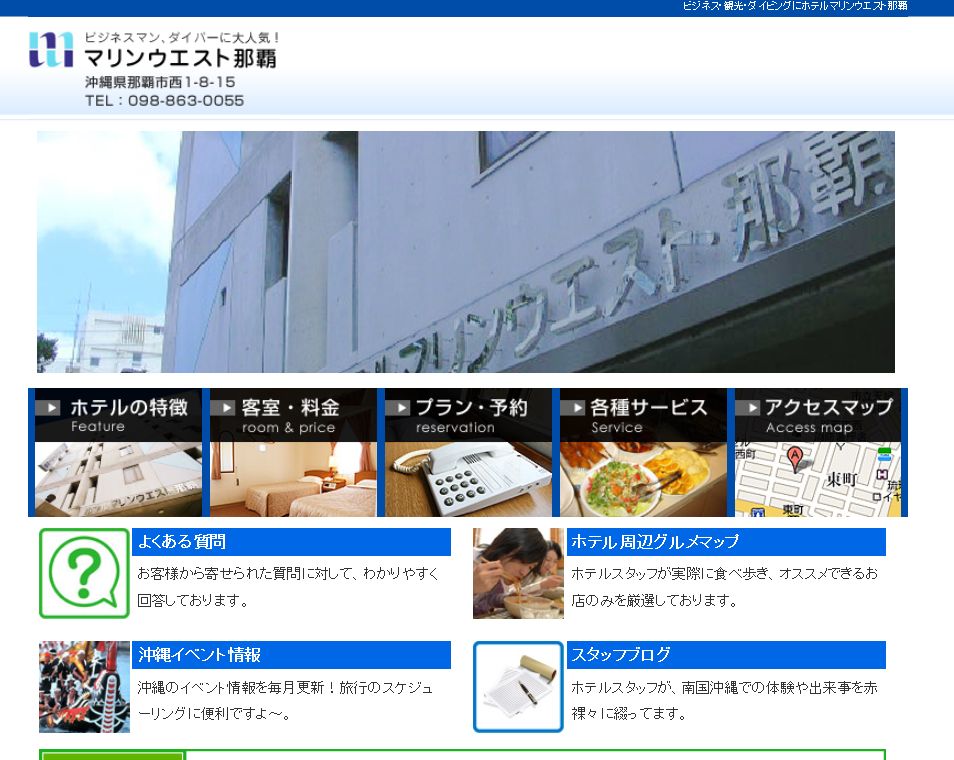
Task: Click the large hotel signage banner image
Action: pyautogui.click(x=465, y=252)
